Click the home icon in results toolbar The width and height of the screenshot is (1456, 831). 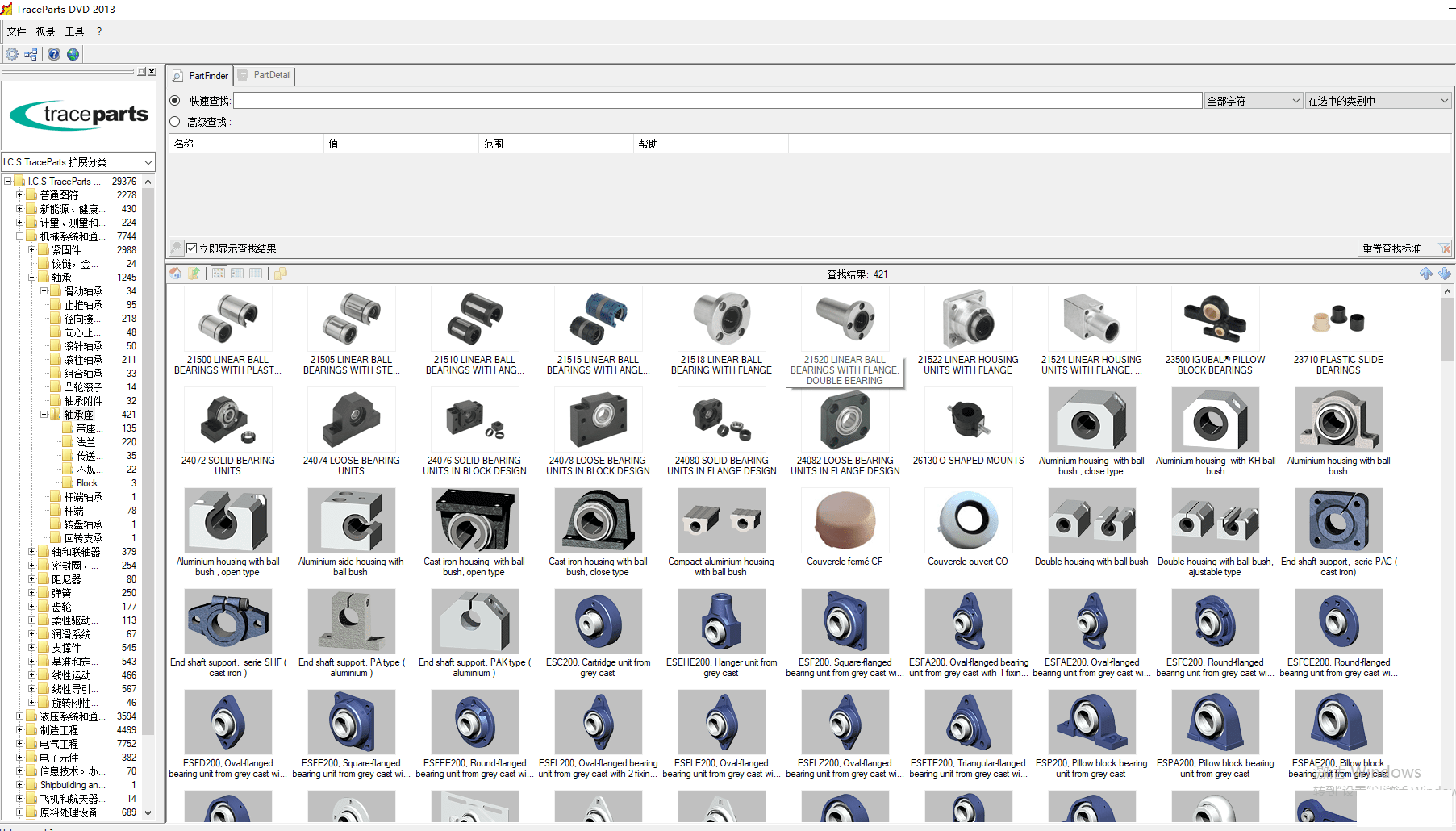pyautogui.click(x=176, y=274)
